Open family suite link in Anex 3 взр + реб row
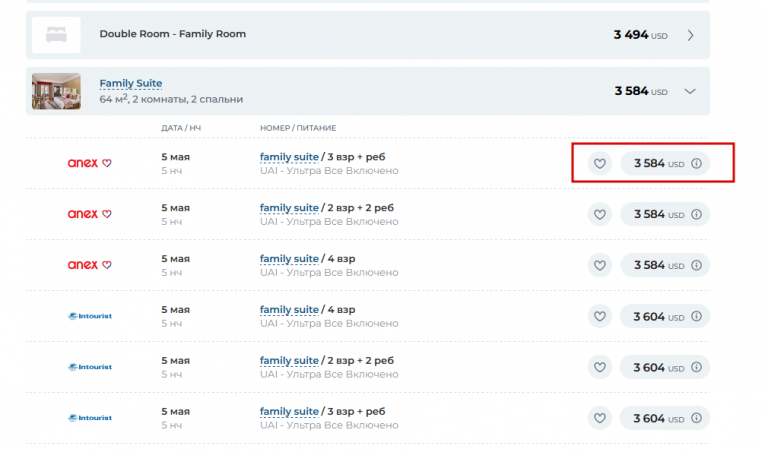The width and height of the screenshot is (768, 452). point(289,157)
